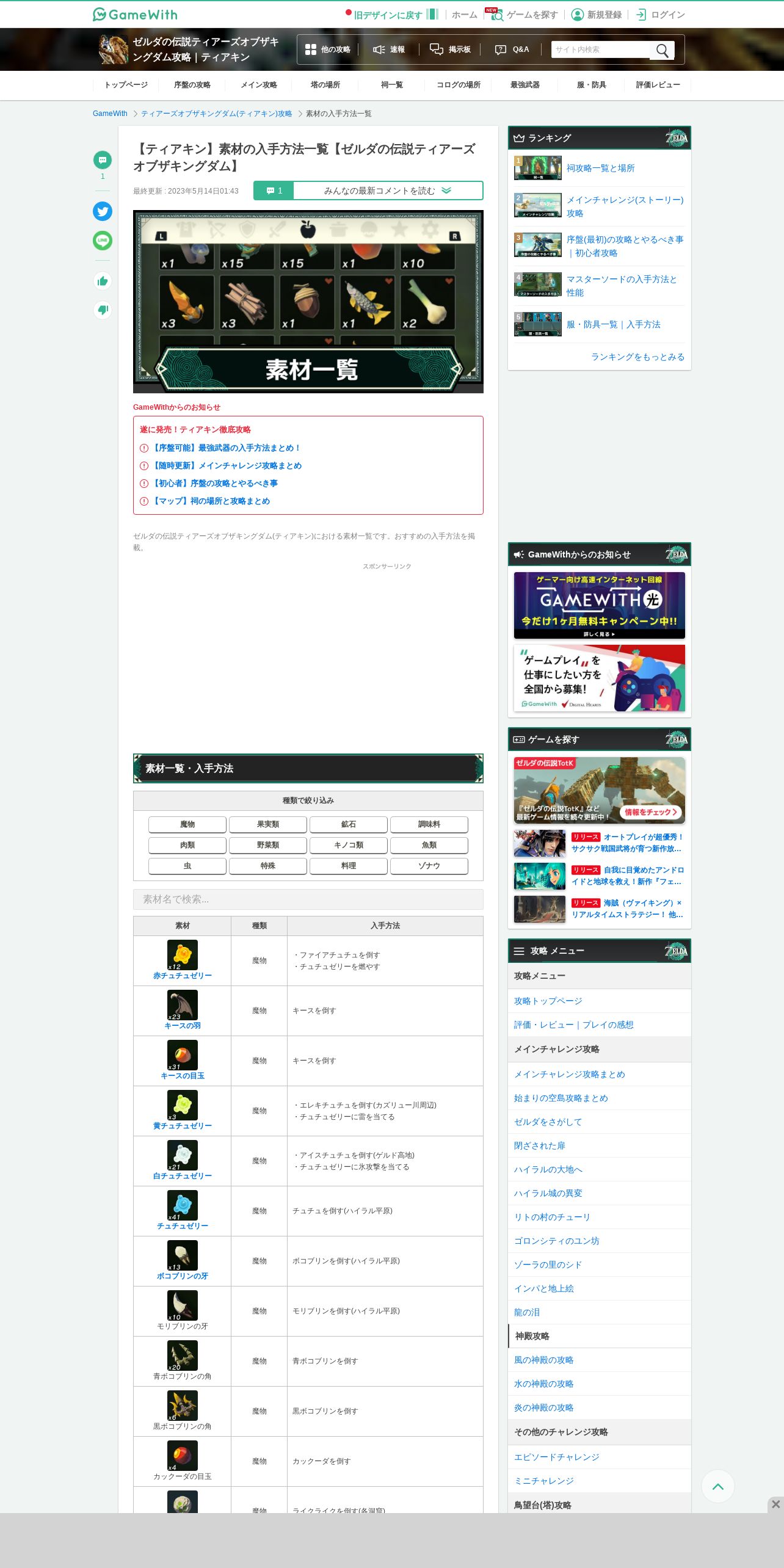Image resolution: width=784 pixels, height=1568 pixels.
Task: Click the GameWith logo in header
Action: (135, 14)
